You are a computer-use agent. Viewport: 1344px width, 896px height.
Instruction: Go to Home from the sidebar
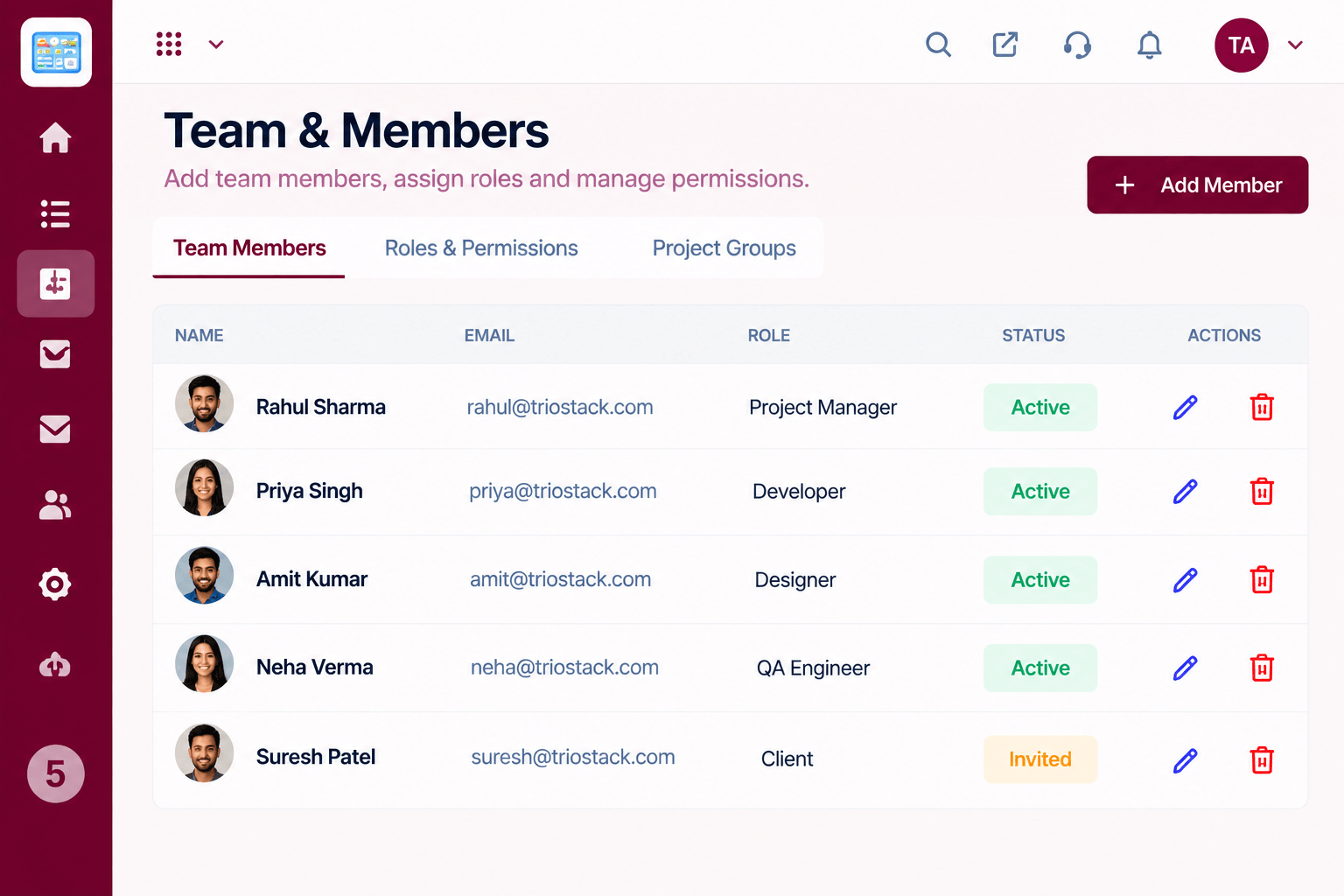coord(55,137)
